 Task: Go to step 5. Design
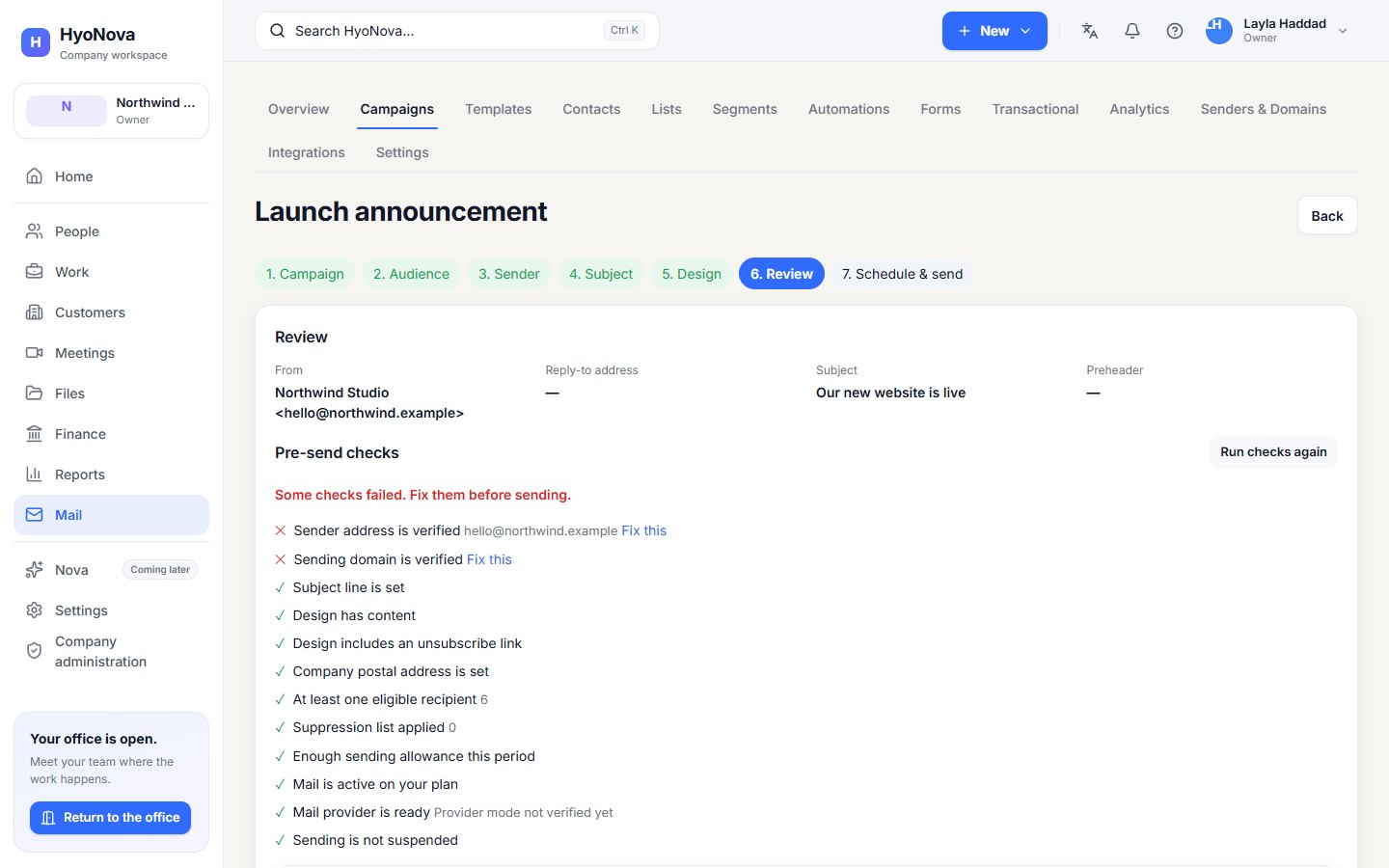[692, 274]
